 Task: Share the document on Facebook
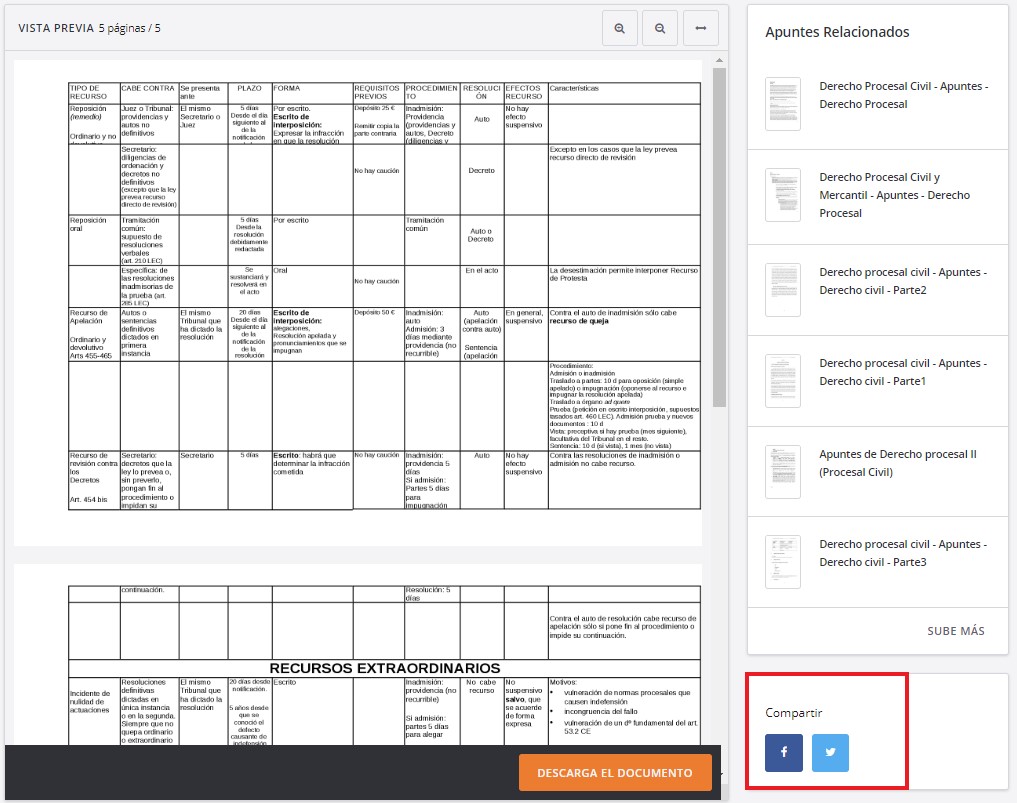(784, 753)
